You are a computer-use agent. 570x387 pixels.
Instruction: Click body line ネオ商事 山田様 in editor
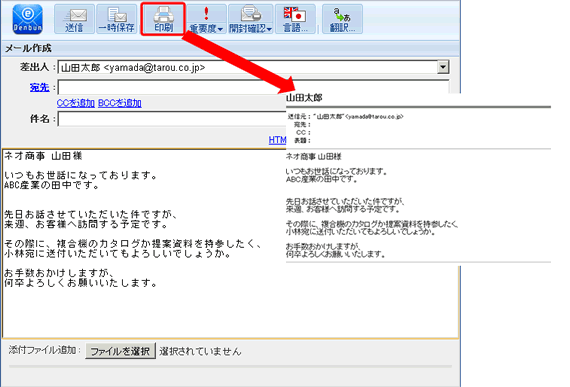coord(43,156)
